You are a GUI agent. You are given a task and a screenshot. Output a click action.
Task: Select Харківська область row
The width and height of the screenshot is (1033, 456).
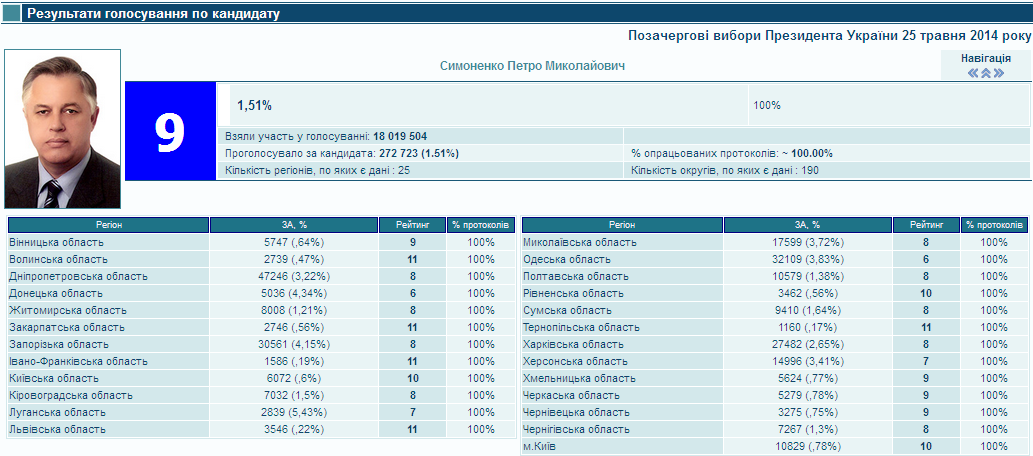click(569, 344)
